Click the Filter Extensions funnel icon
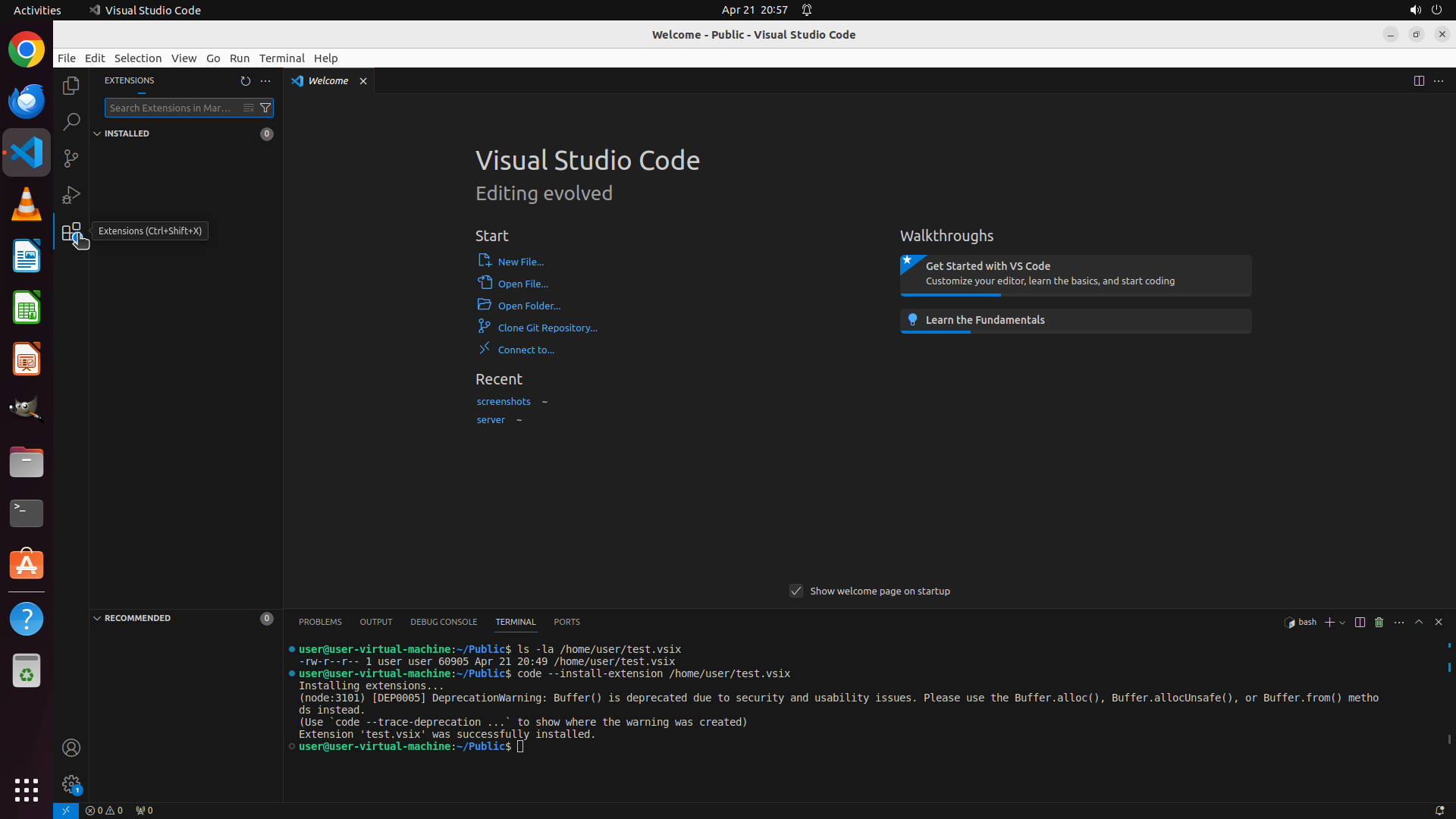This screenshot has height=819, width=1456. pos(265,108)
